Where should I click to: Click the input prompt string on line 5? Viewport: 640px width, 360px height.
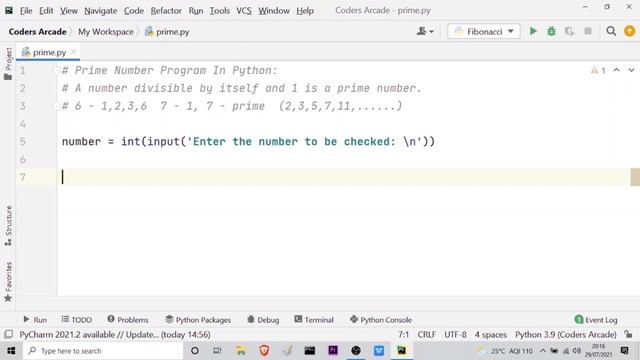304,142
